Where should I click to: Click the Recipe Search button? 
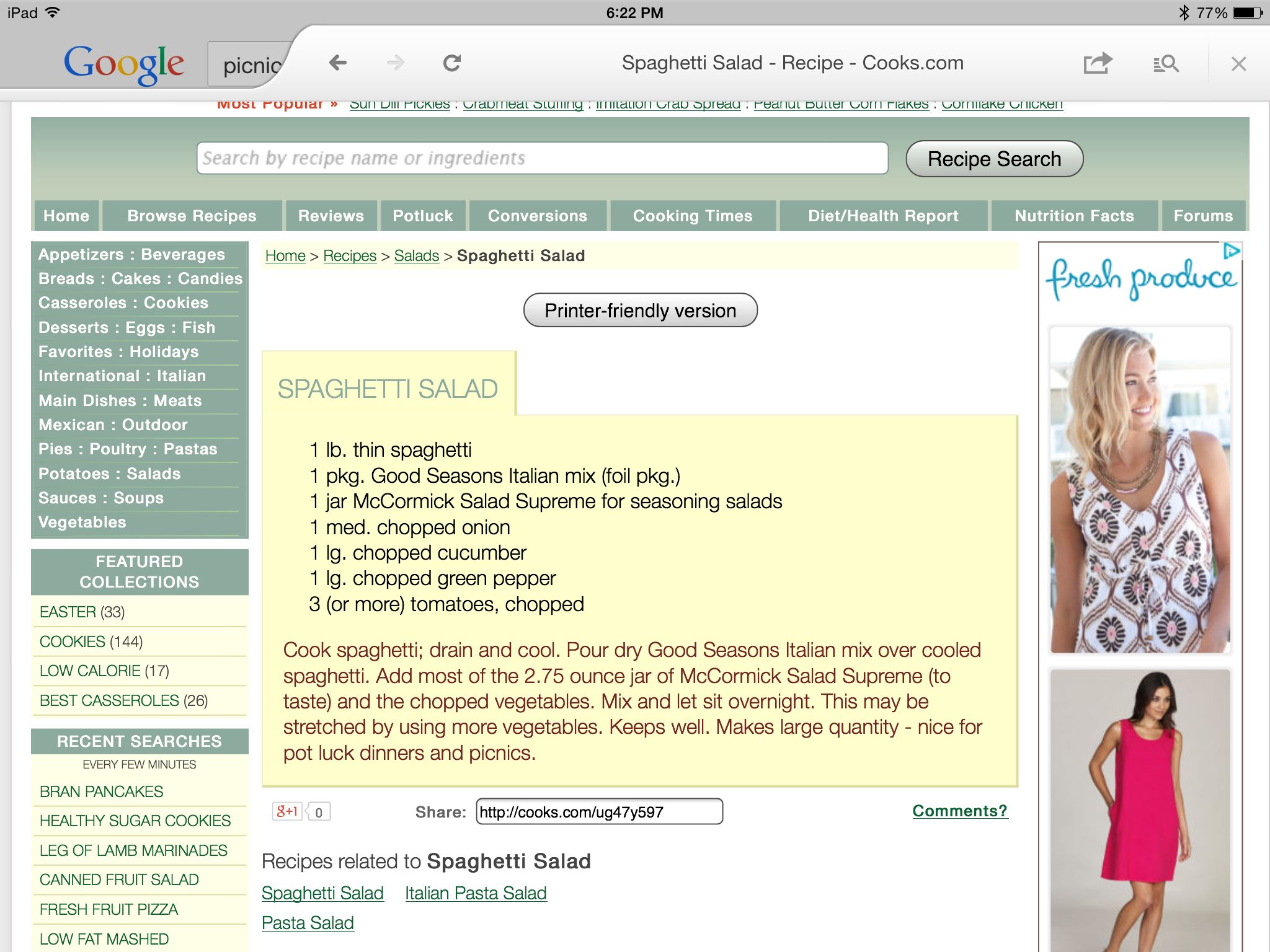[994, 159]
